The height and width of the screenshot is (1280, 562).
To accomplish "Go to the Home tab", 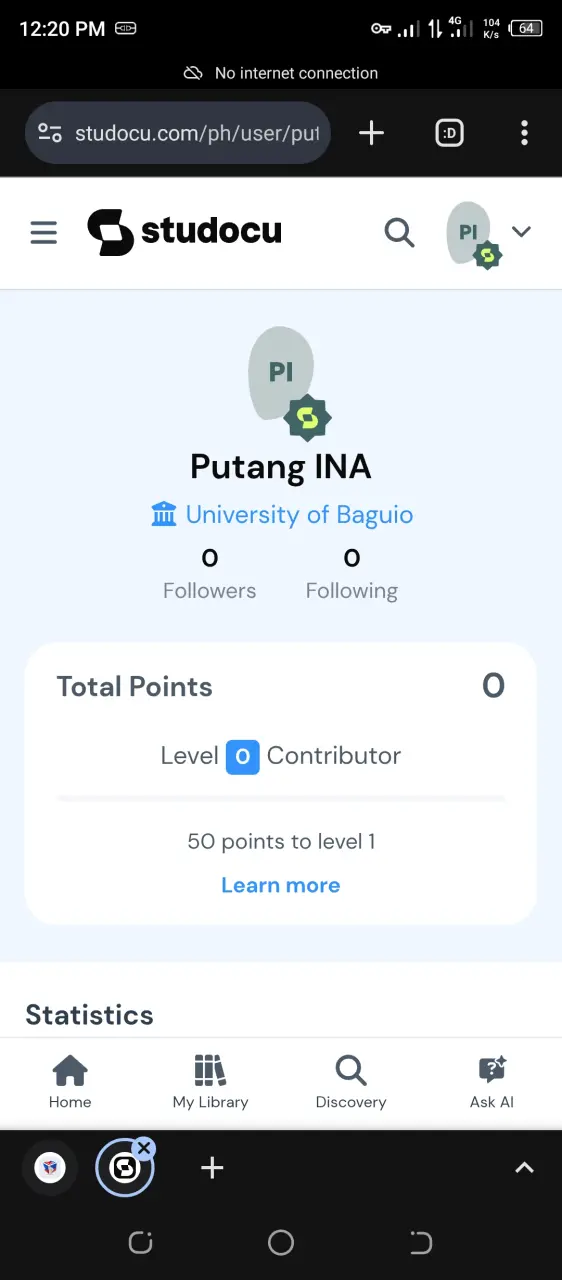I will (70, 1083).
